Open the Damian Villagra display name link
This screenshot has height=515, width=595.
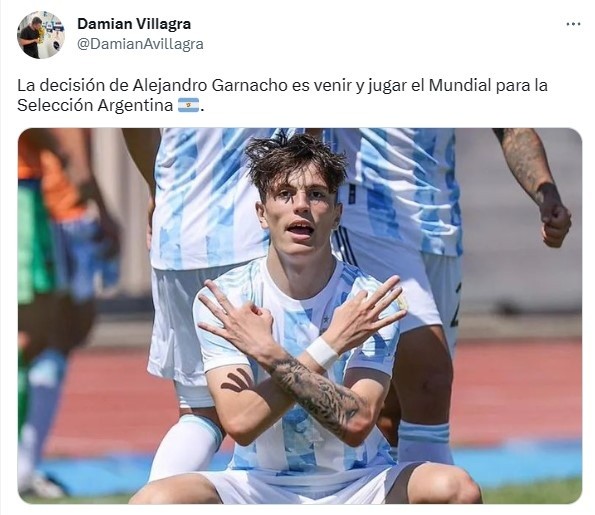click(x=134, y=24)
